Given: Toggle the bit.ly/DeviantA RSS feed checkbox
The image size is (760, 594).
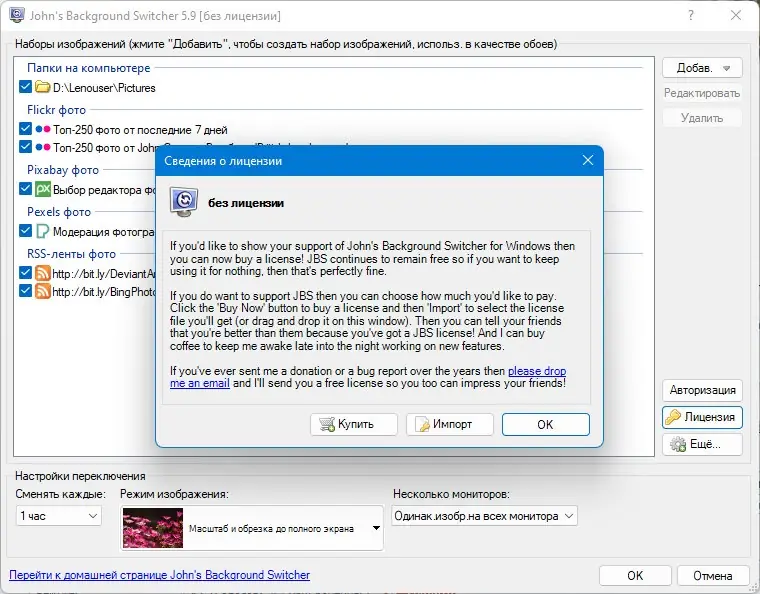Looking at the screenshot, I should tap(25, 273).
